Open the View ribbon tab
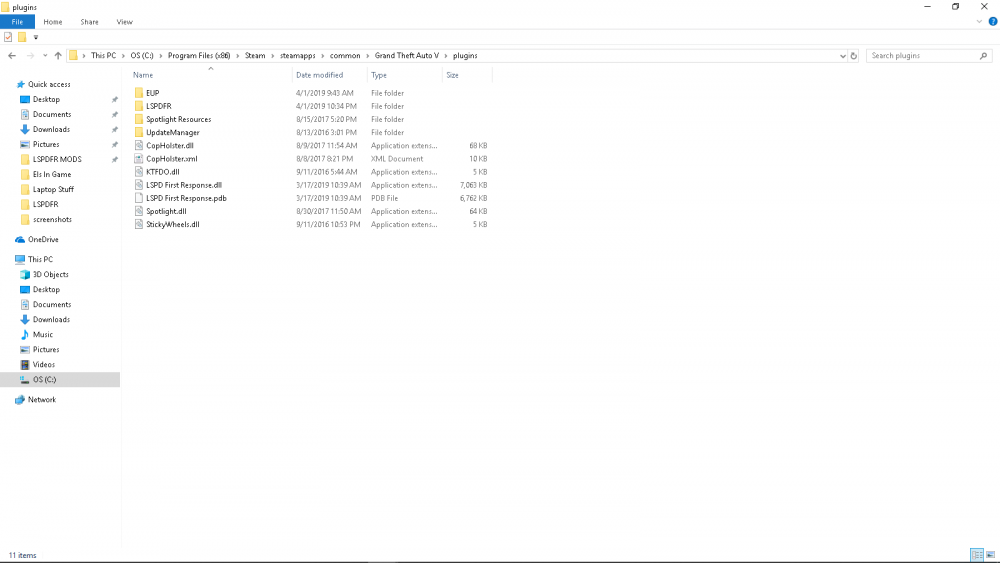Image resolution: width=1000 pixels, height=563 pixels. pyautogui.click(x=124, y=22)
